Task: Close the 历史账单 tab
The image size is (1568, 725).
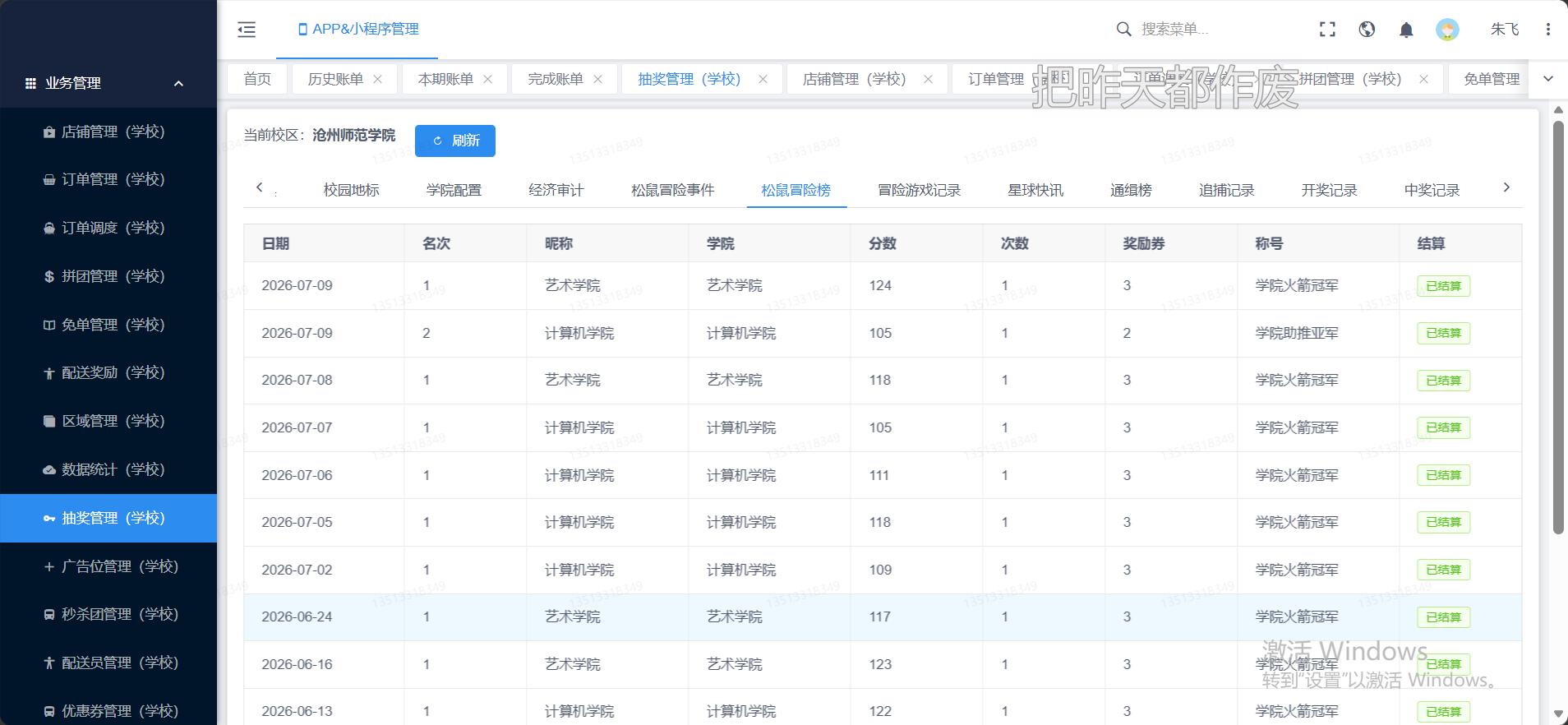Action: tap(378, 79)
